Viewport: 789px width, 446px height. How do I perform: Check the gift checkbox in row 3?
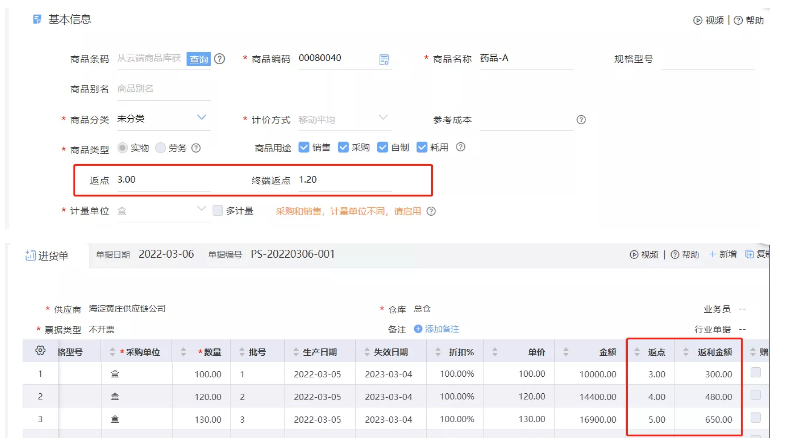[755, 418]
